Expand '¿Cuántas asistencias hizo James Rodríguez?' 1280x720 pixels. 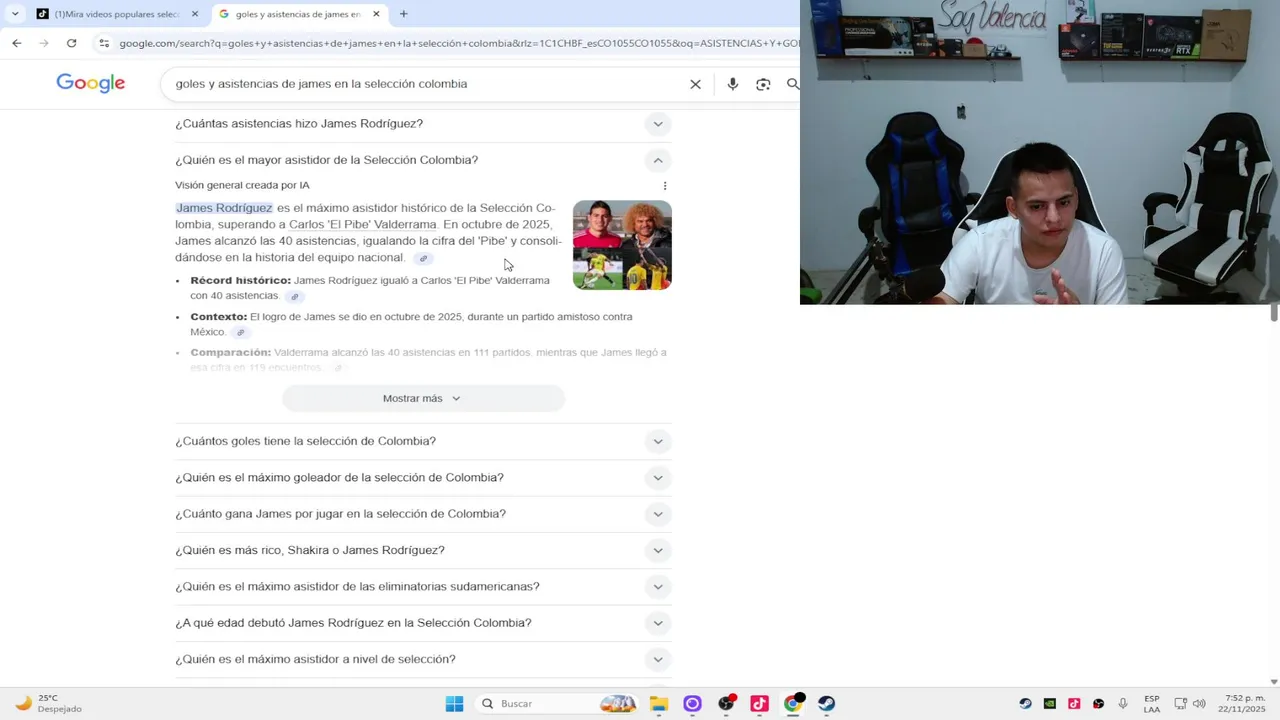[423, 124]
